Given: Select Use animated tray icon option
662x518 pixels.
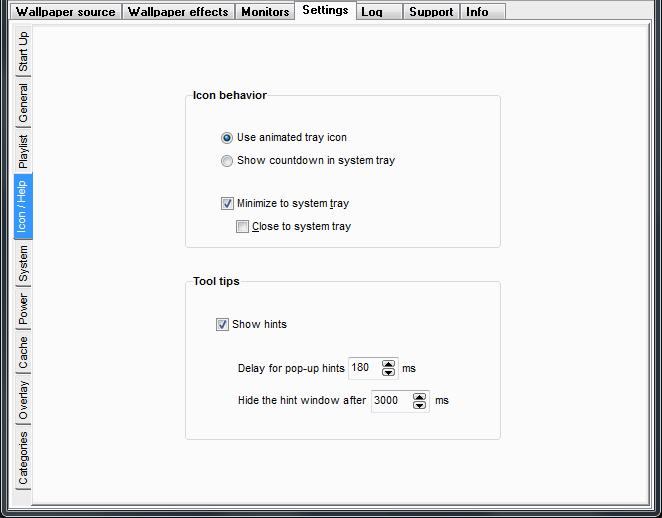Looking at the screenshot, I should [227, 138].
